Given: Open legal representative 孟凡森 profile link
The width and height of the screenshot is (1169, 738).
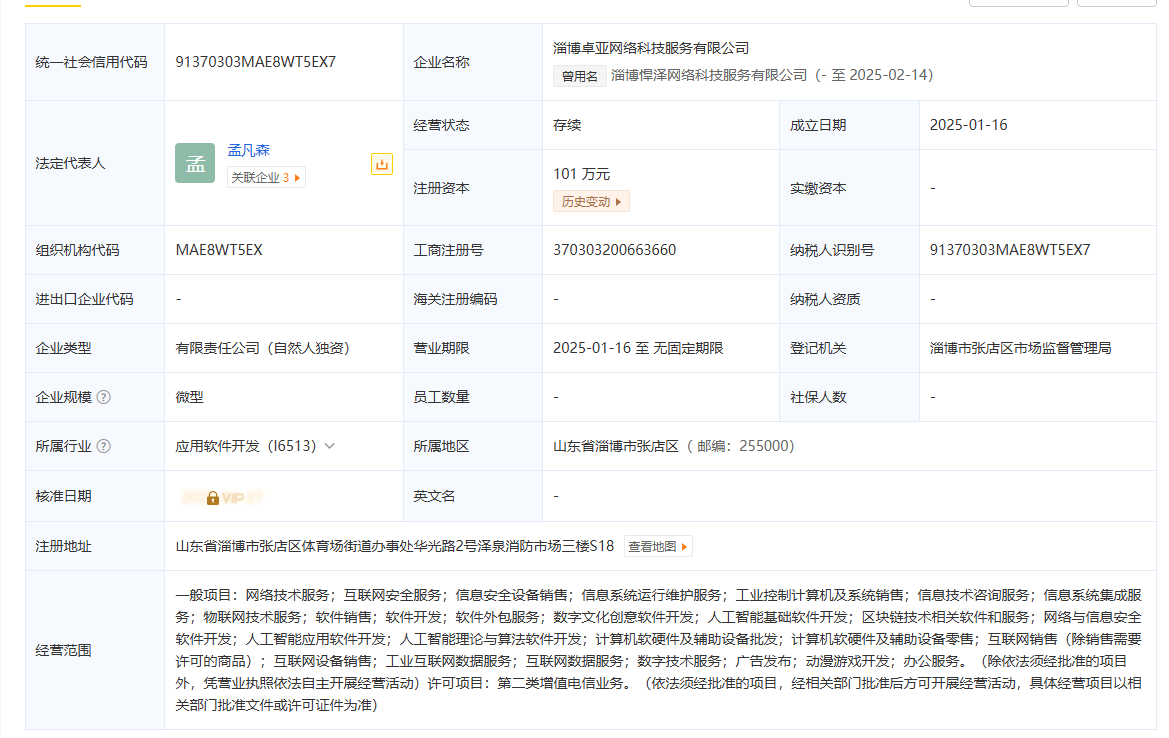Looking at the screenshot, I should (x=249, y=151).
